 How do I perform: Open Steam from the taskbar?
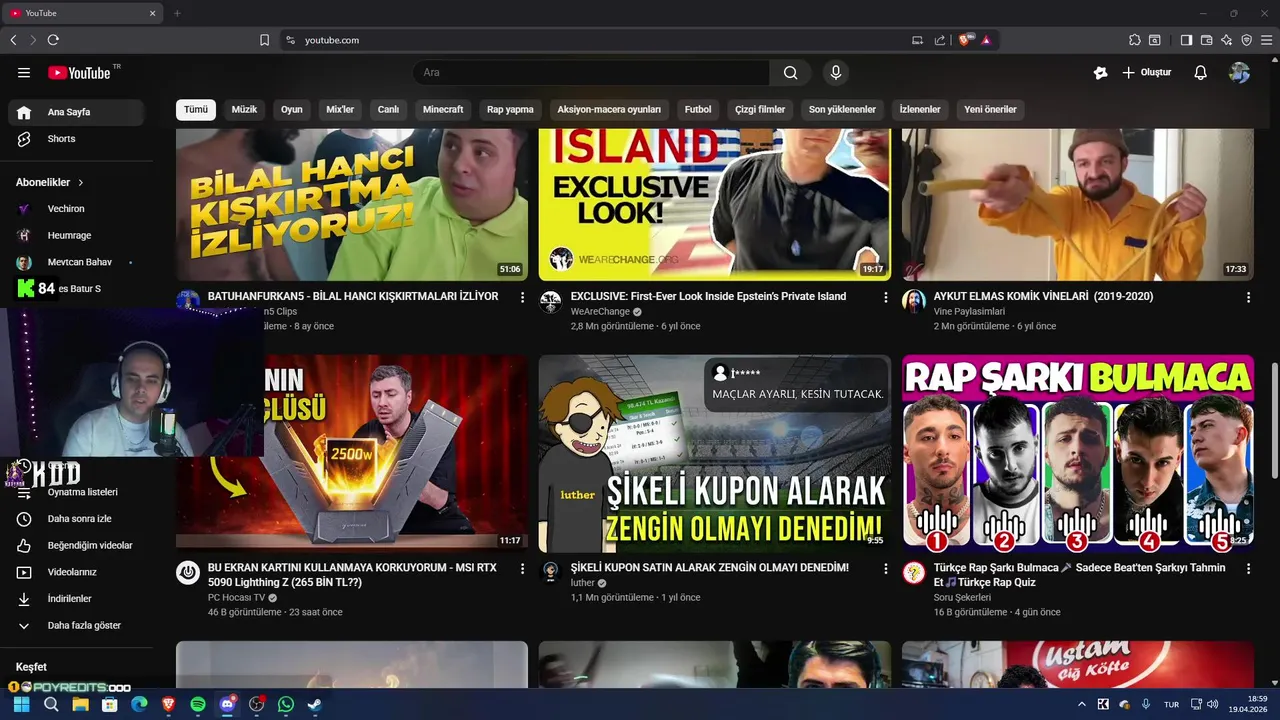314,704
